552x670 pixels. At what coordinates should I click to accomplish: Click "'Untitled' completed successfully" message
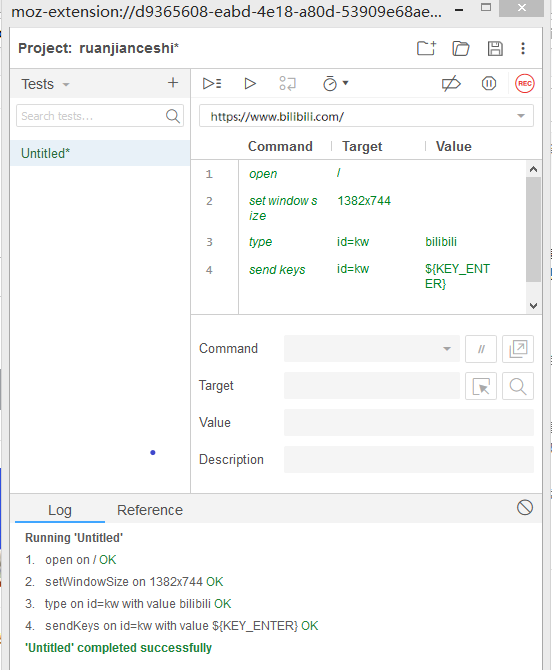[118, 648]
